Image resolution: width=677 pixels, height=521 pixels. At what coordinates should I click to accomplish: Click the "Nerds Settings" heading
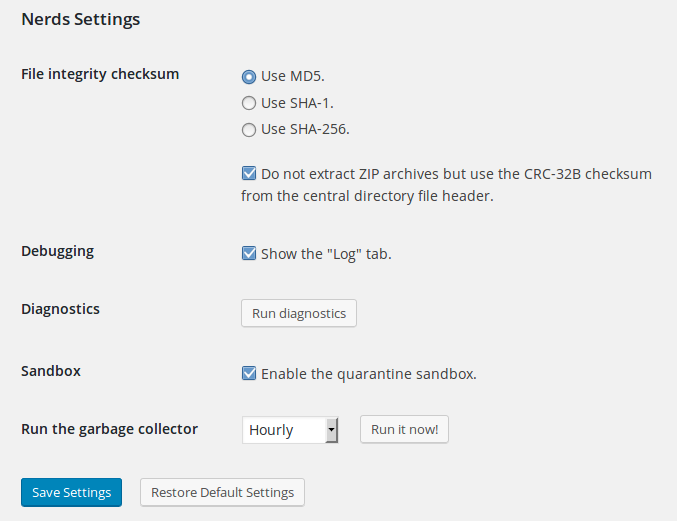(x=80, y=19)
